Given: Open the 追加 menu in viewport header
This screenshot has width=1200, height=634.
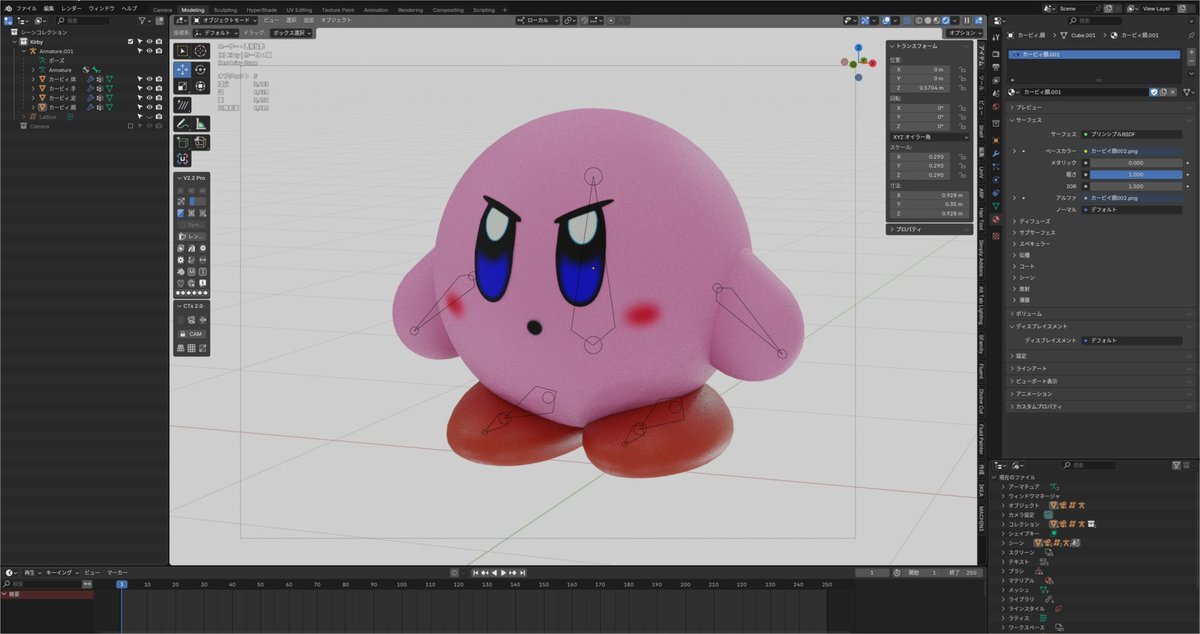Looking at the screenshot, I should pyautogui.click(x=308, y=20).
